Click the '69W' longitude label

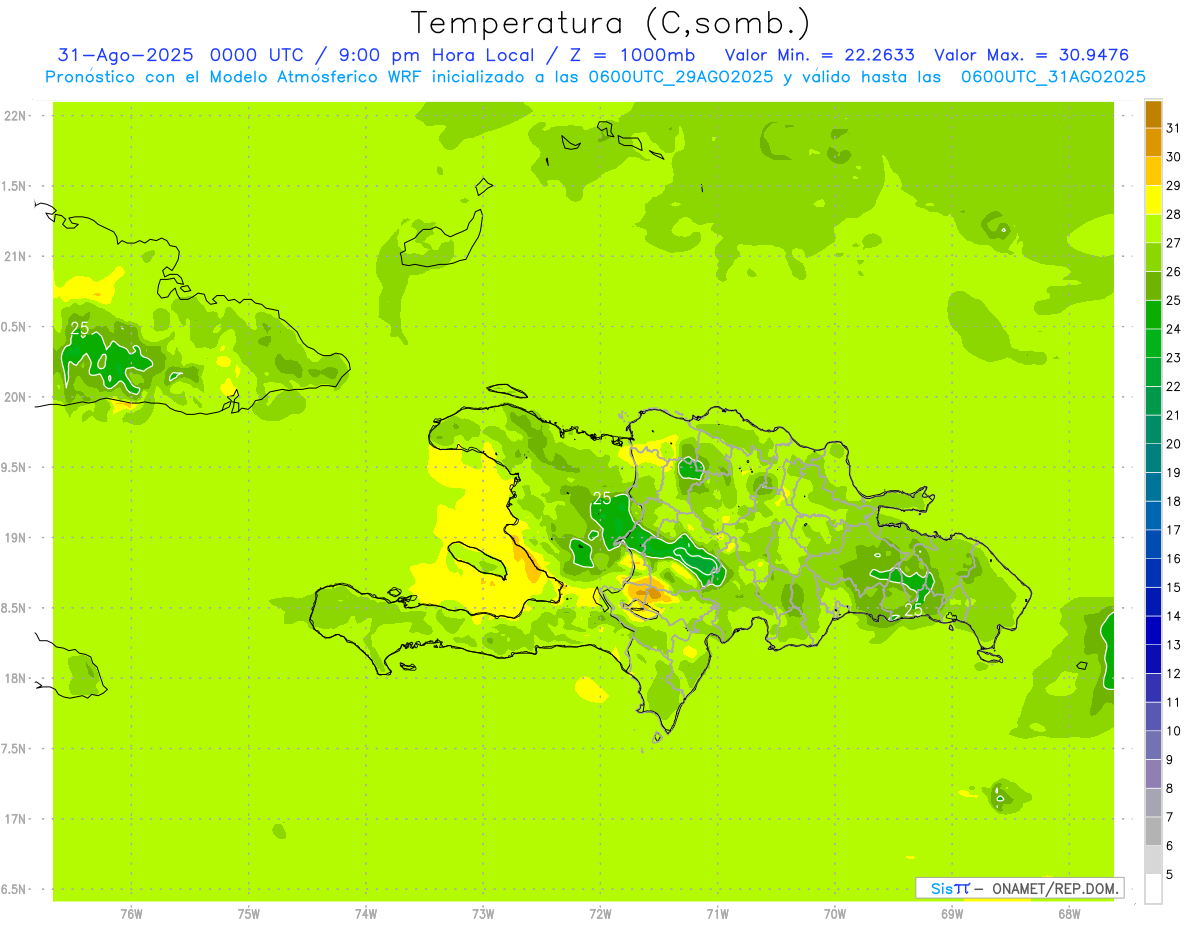point(952,913)
